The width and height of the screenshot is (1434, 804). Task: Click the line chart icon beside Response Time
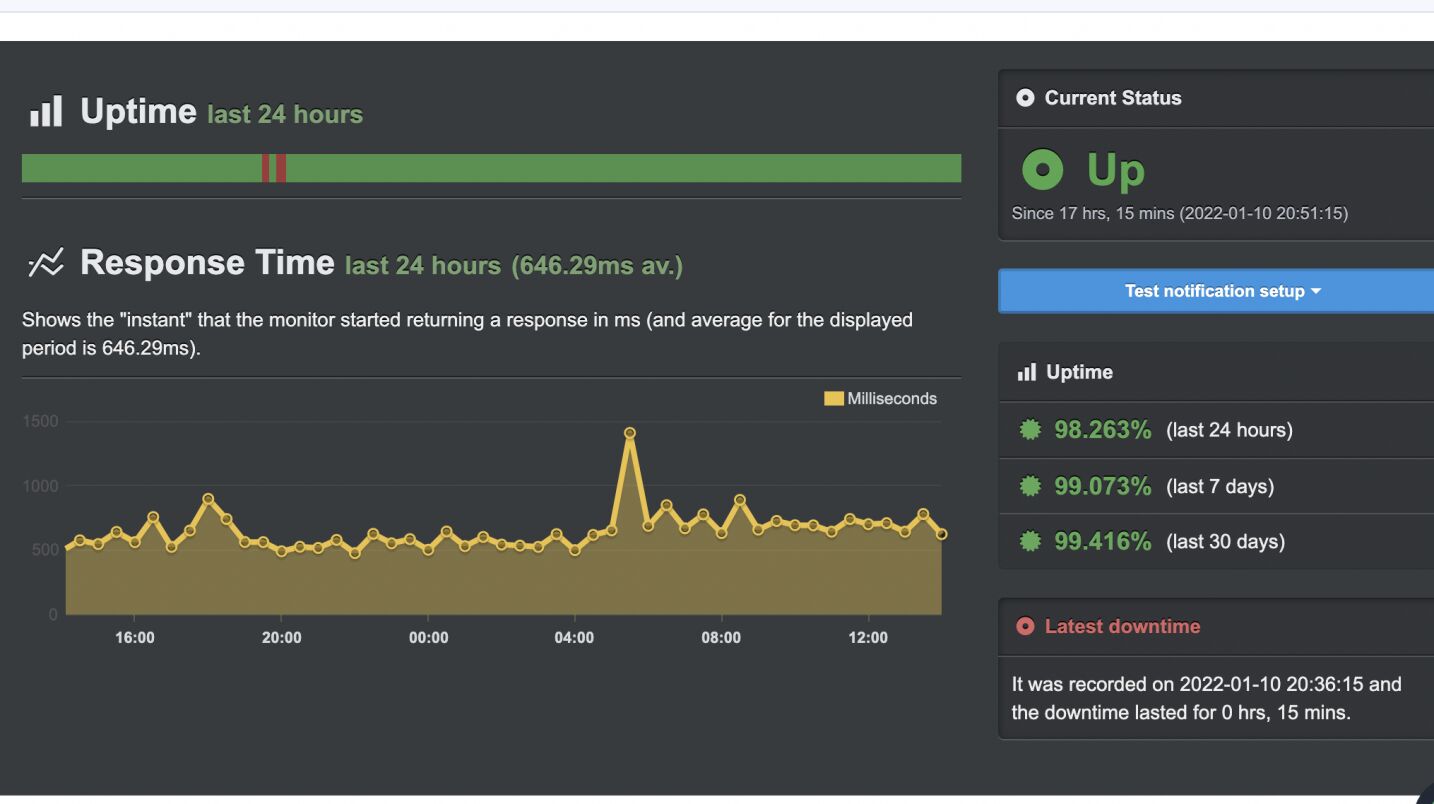coord(45,263)
